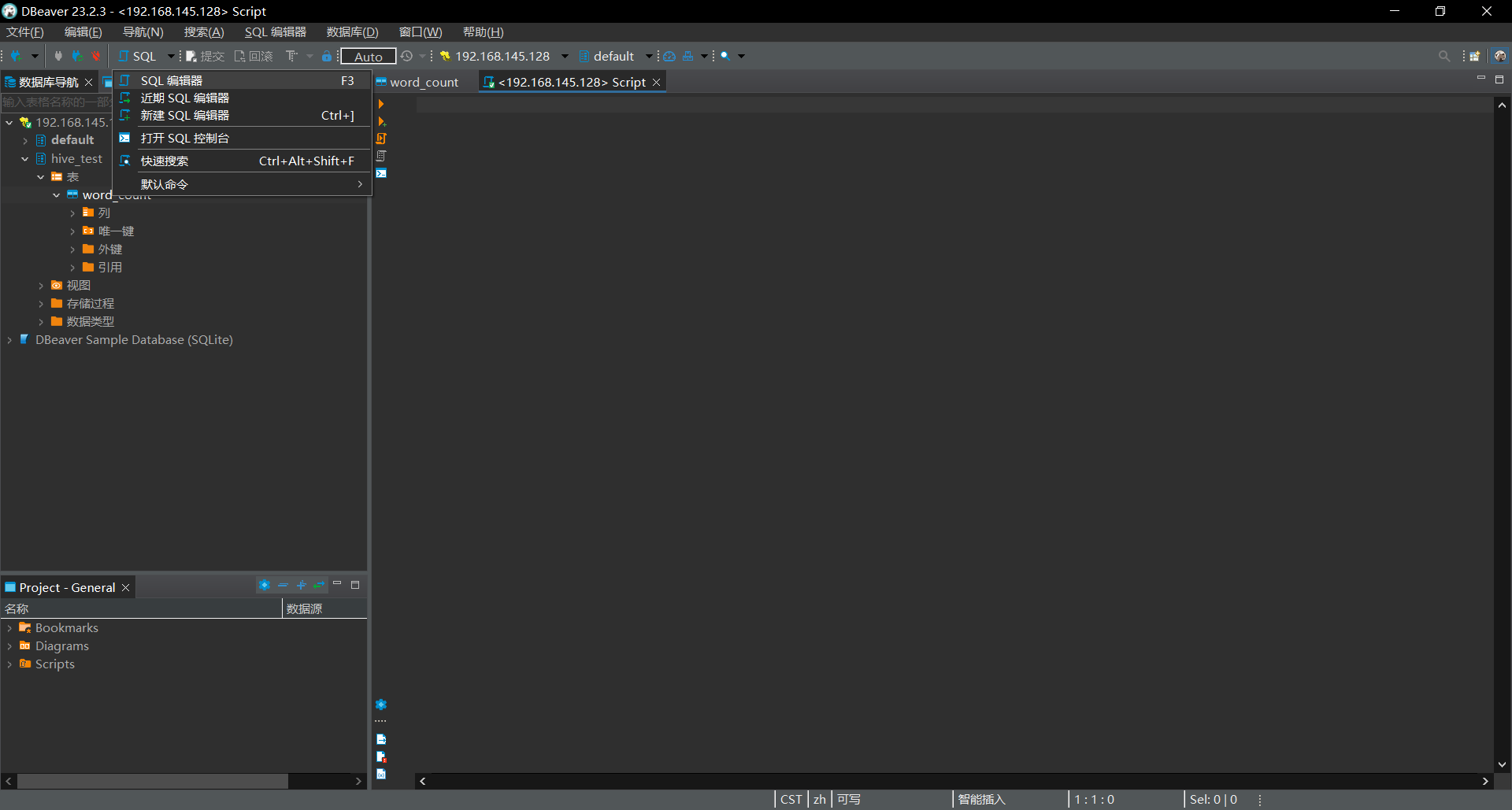
Task: Click the search icon at toolbar right
Action: tap(1444, 56)
